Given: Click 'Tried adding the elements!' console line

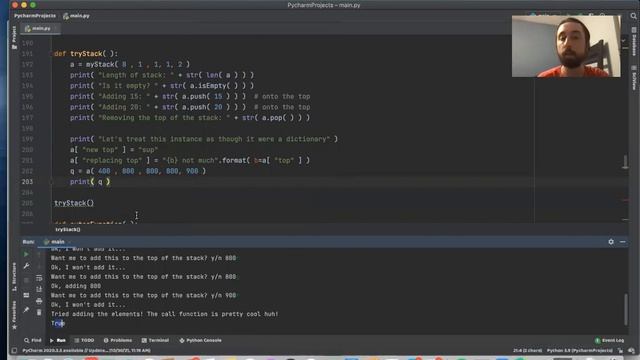Looking at the screenshot, I should point(164,314).
